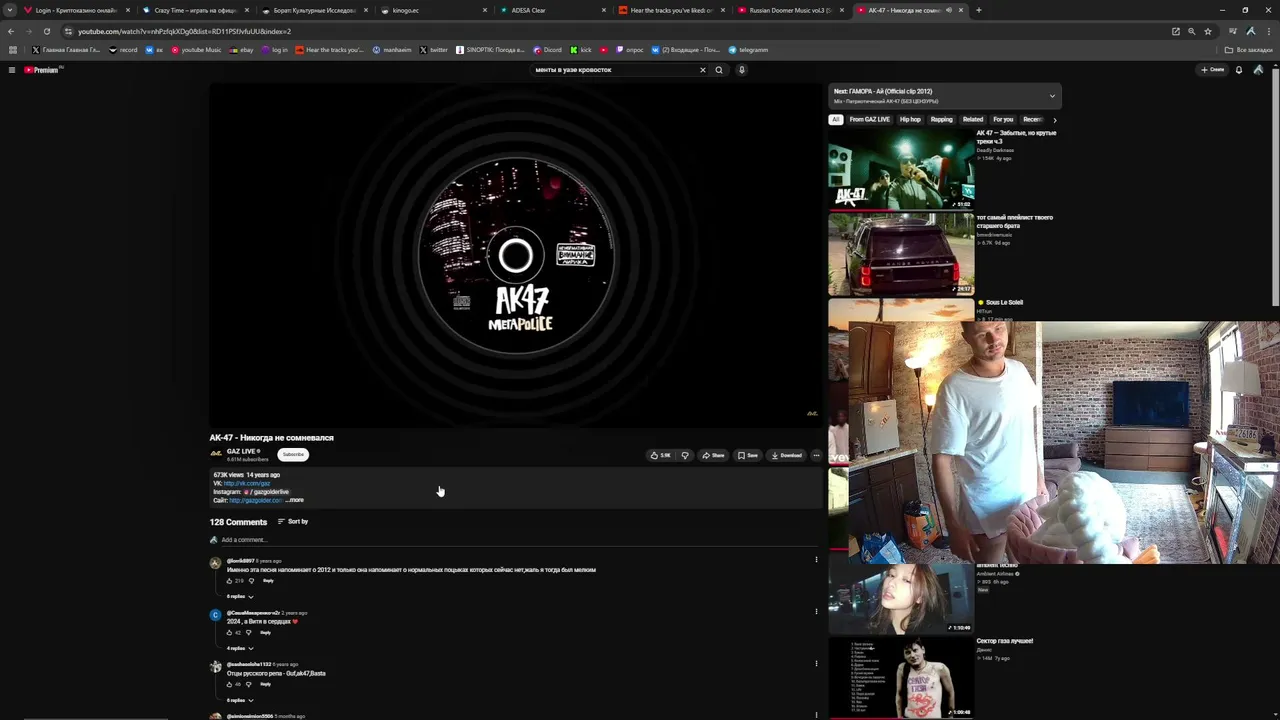Dislike the AK-47 video
1280x720 pixels.
point(685,455)
